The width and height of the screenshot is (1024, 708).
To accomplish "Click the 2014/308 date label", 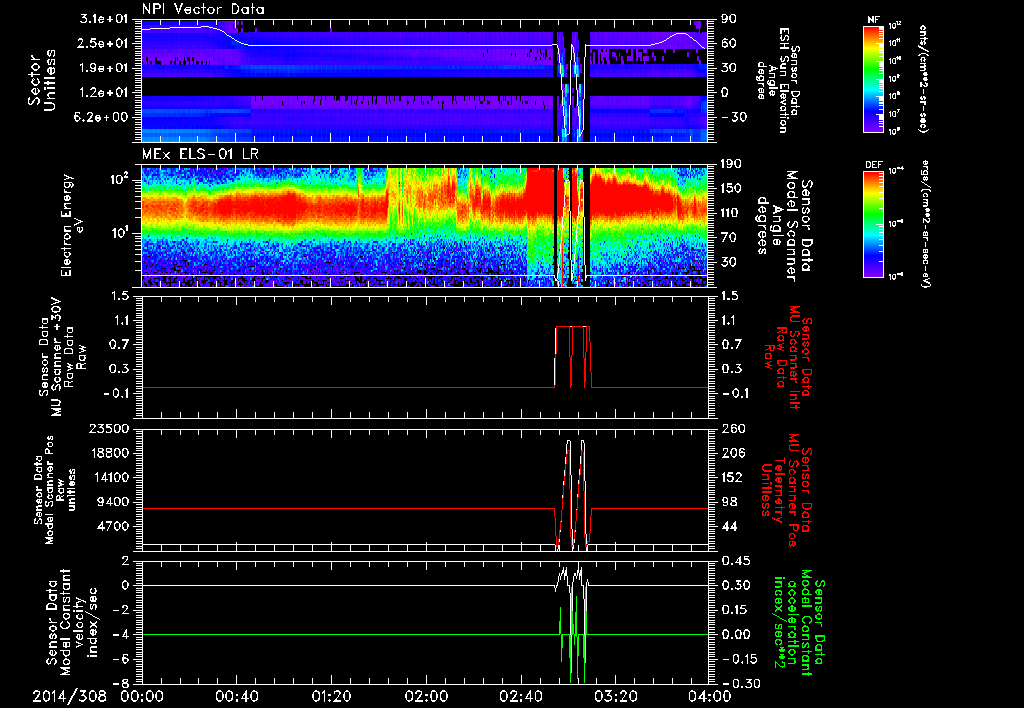I will pyautogui.click(x=67, y=695).
